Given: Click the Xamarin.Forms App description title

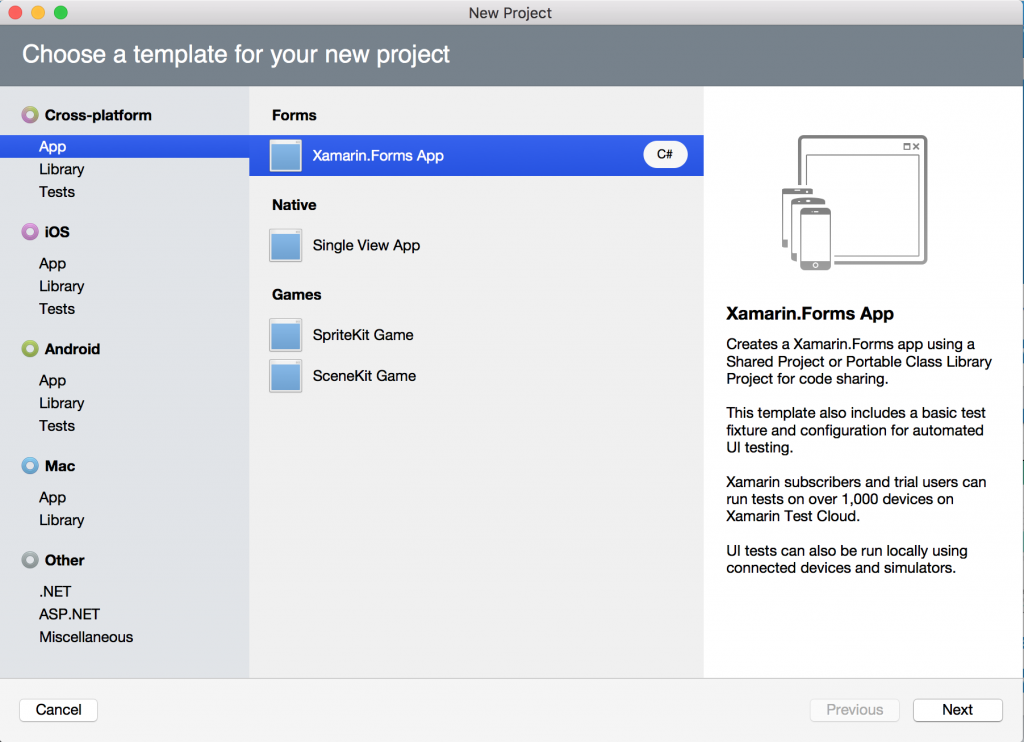Looking at the screenshot, I should pos(810,314).
